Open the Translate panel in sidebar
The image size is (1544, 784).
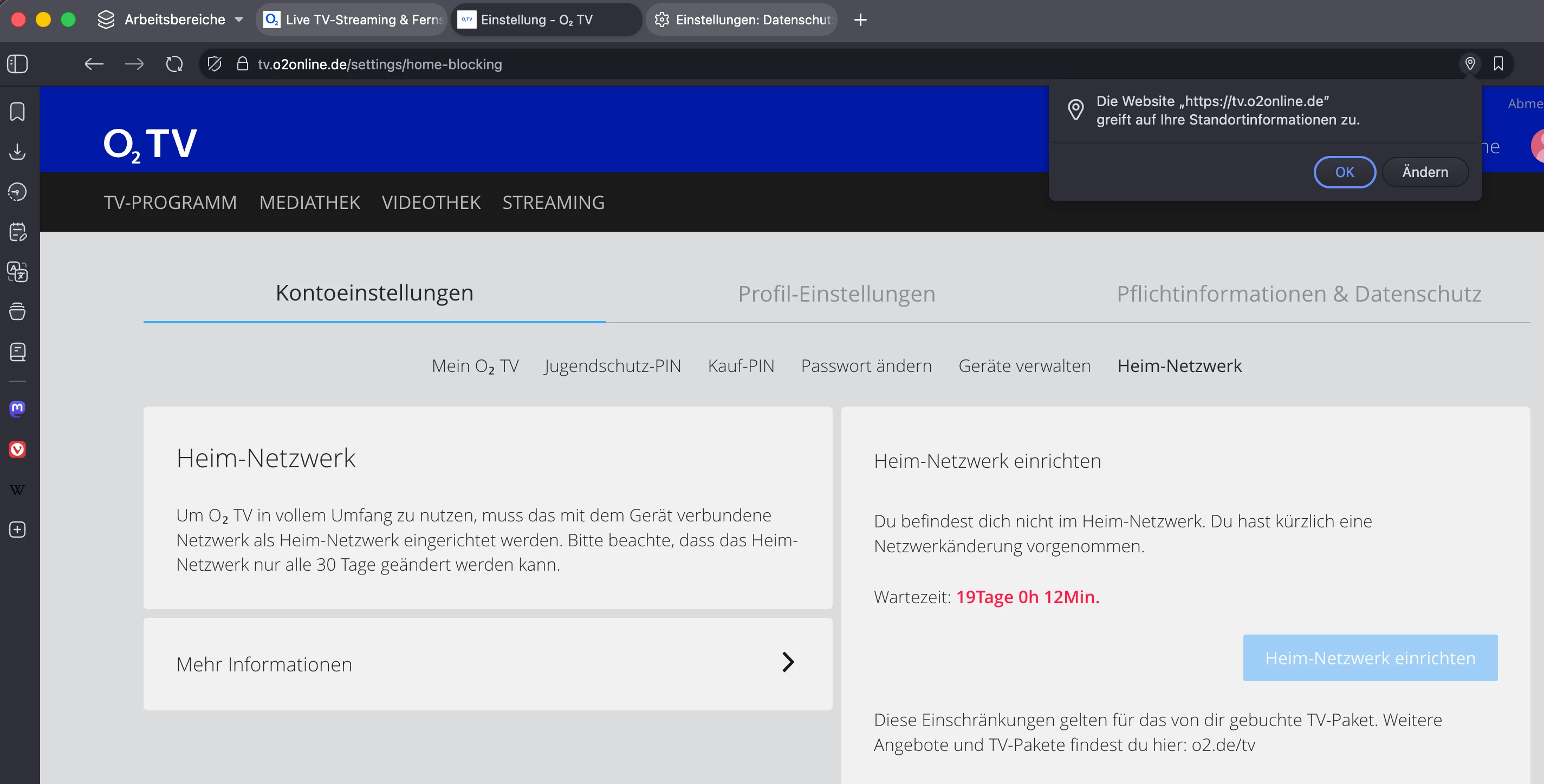[x=17, y=271]
